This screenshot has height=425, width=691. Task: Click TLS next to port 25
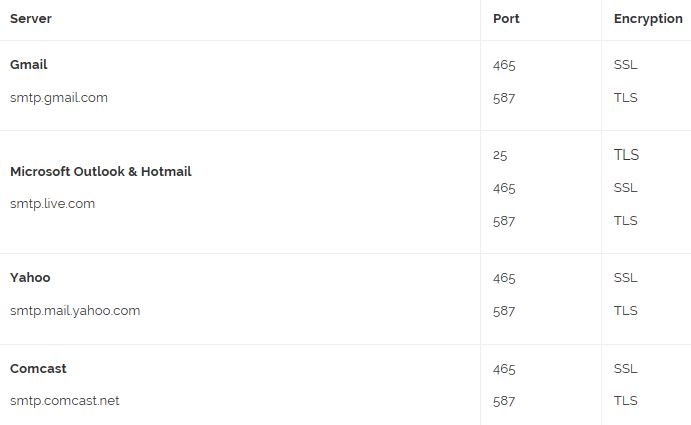(626, 155)
